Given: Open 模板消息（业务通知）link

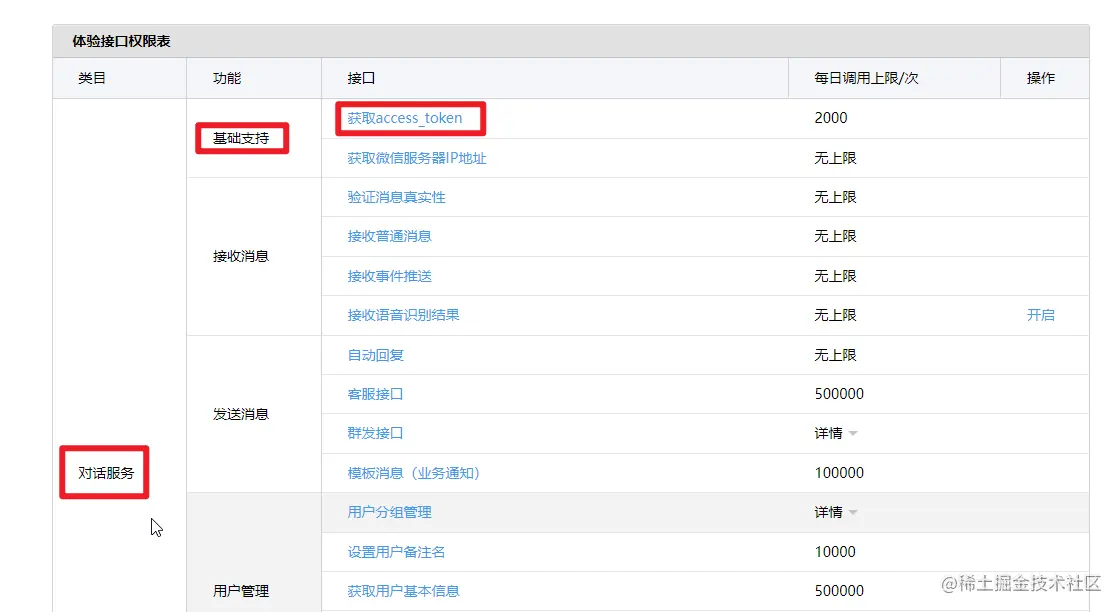Looking at the screenshot, I should point(413,473).
